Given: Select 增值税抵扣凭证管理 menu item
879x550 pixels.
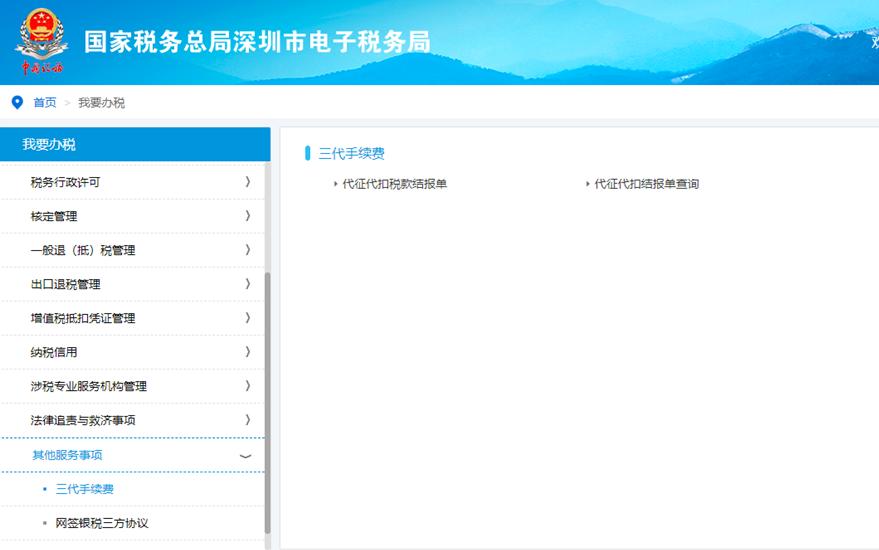Looking at the screenshot, I should coord(83,318).
